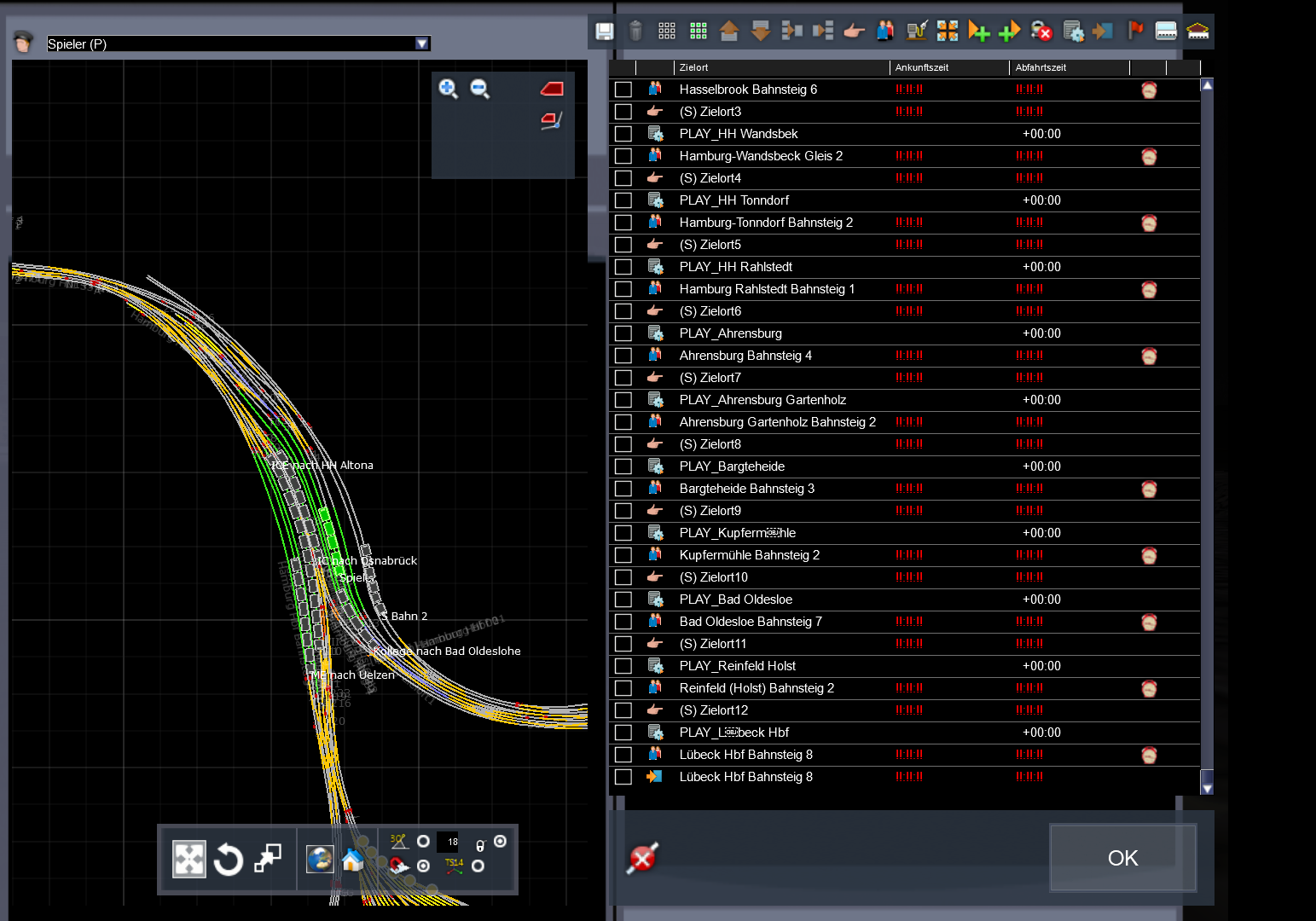Select checkbox beside Bad Oldesloe Bahnsteig 7
This screenshot has height=921, width=1316.
pos(623,622)
